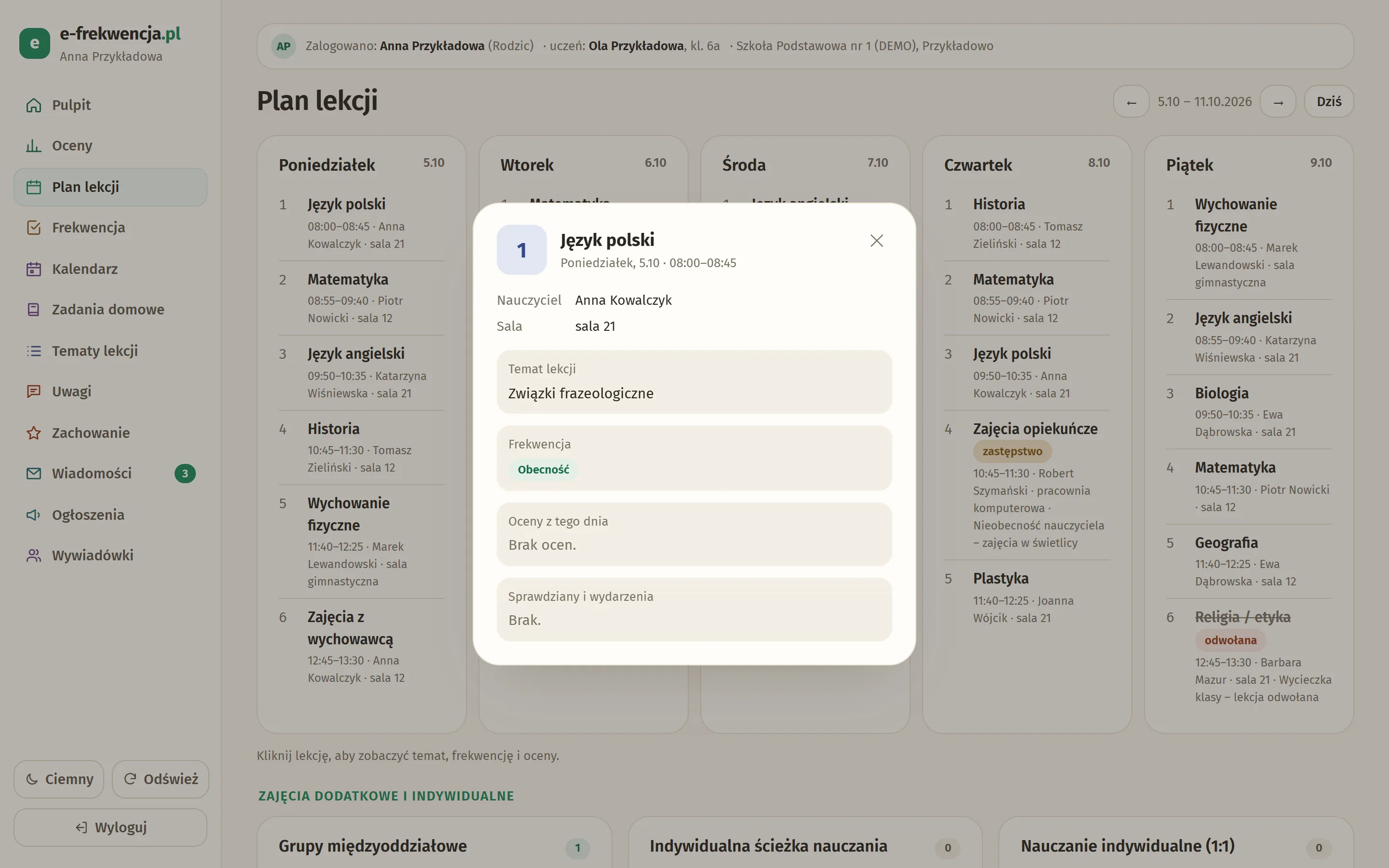Click the Dziś button
The height and width of the screenshot is (868, 1389).
[x=1329, y=102]
